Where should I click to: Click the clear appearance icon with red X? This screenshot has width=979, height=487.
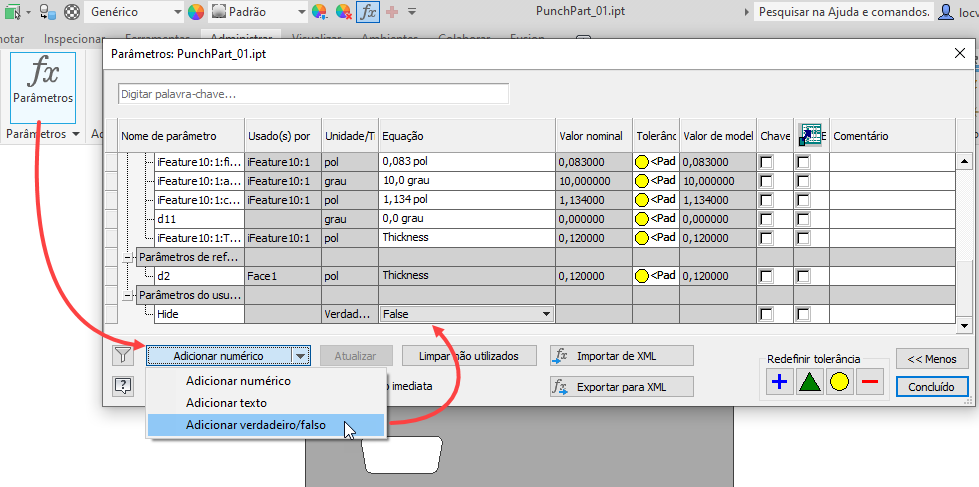(343, 11)
